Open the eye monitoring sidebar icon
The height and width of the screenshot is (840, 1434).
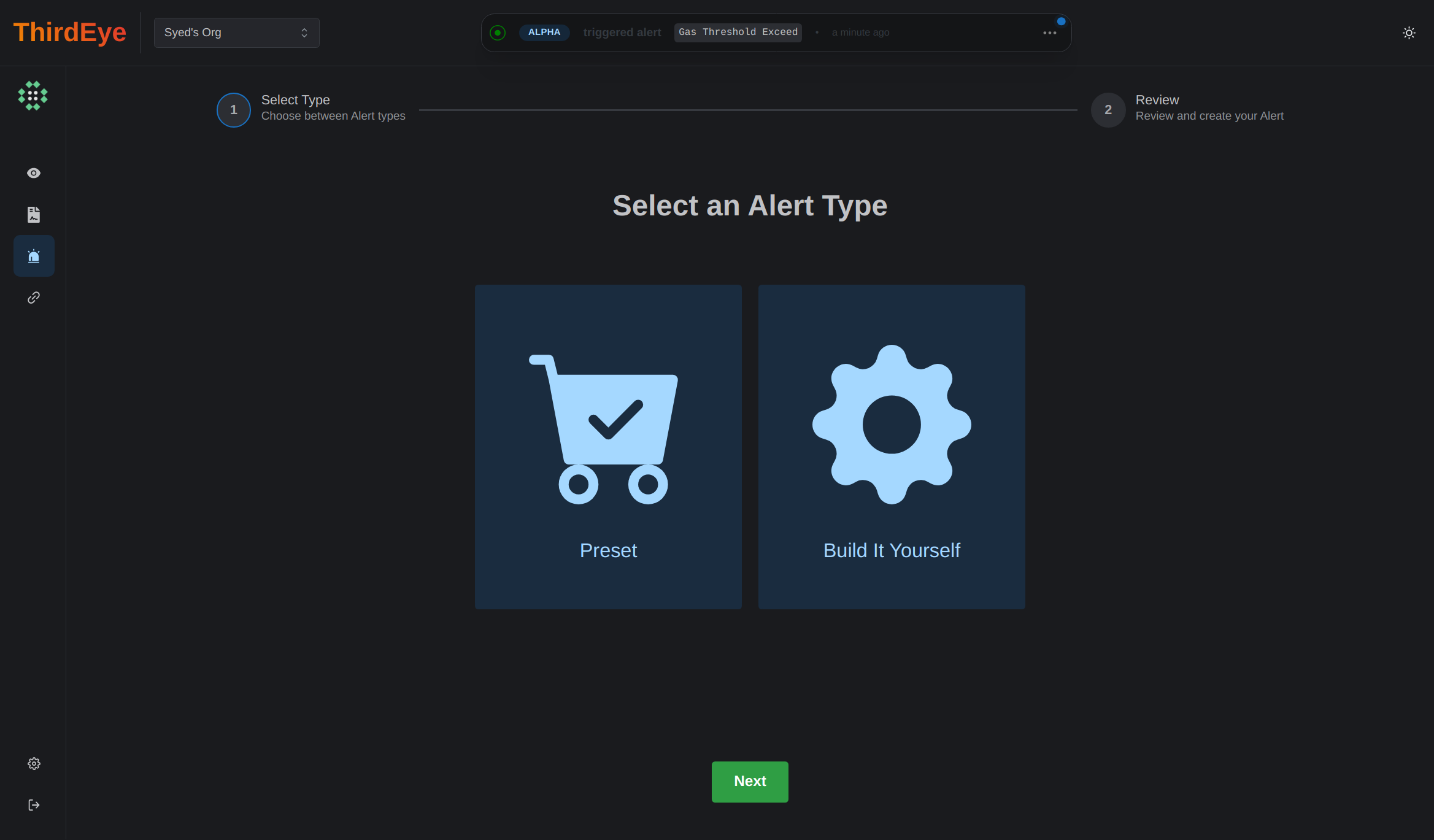click(34, 173)
